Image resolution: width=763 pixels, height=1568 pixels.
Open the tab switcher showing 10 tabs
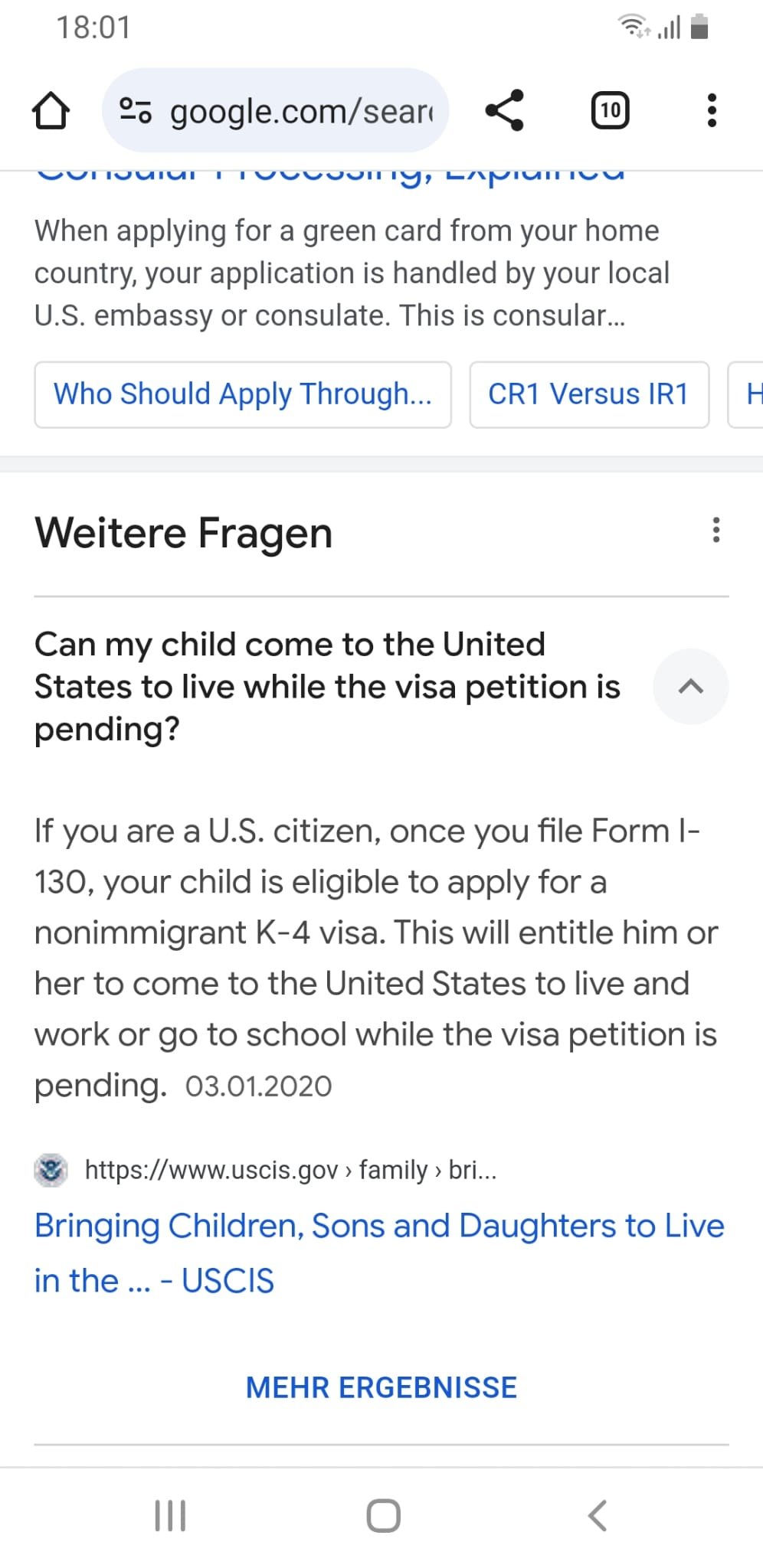pos(610,111)
